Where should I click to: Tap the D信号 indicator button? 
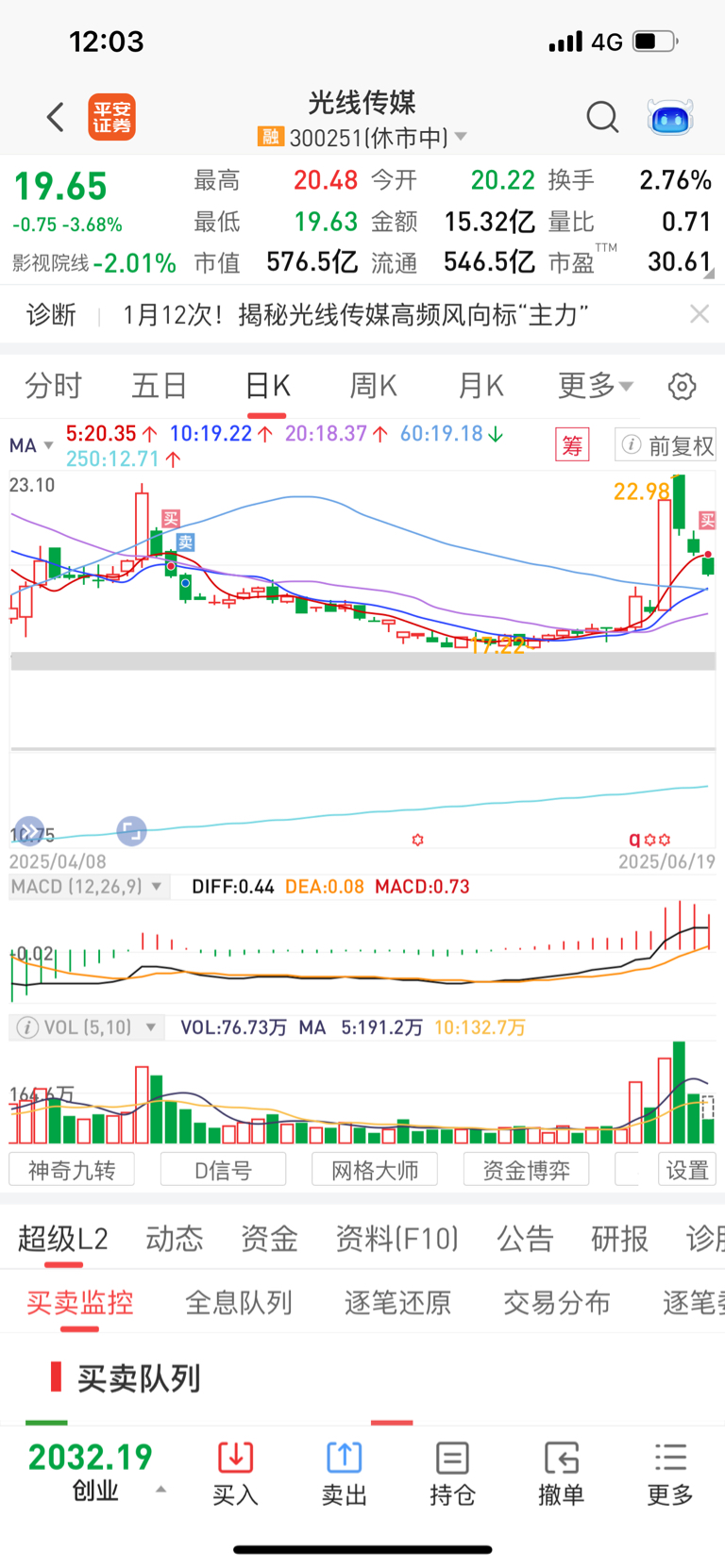[223, 1170]
